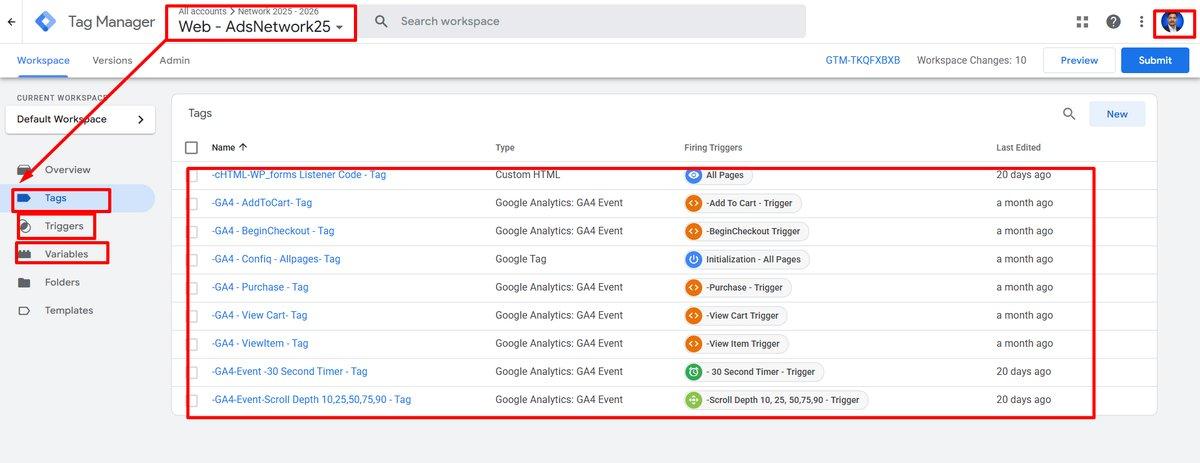Click the Scroll Depth trigger icon

click(693, 399)
